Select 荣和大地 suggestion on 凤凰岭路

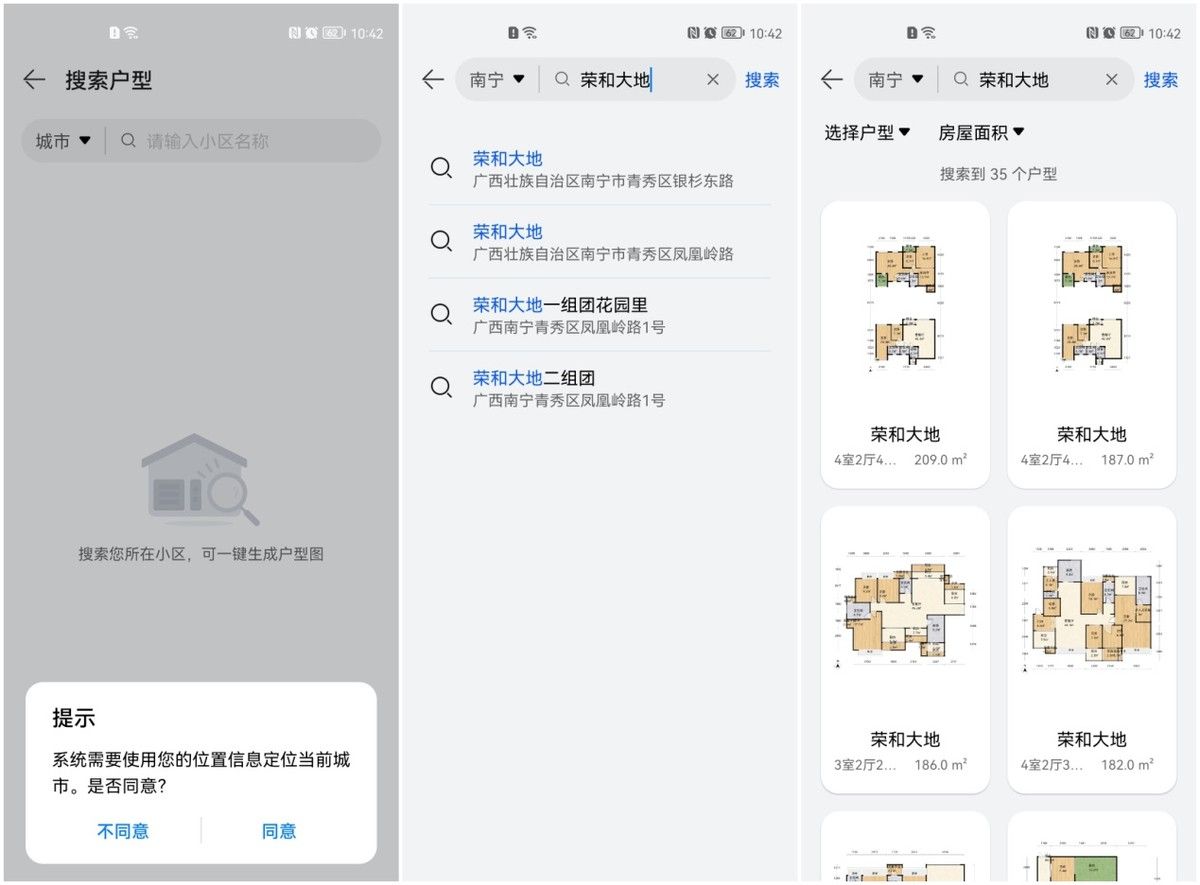[600, 242]
